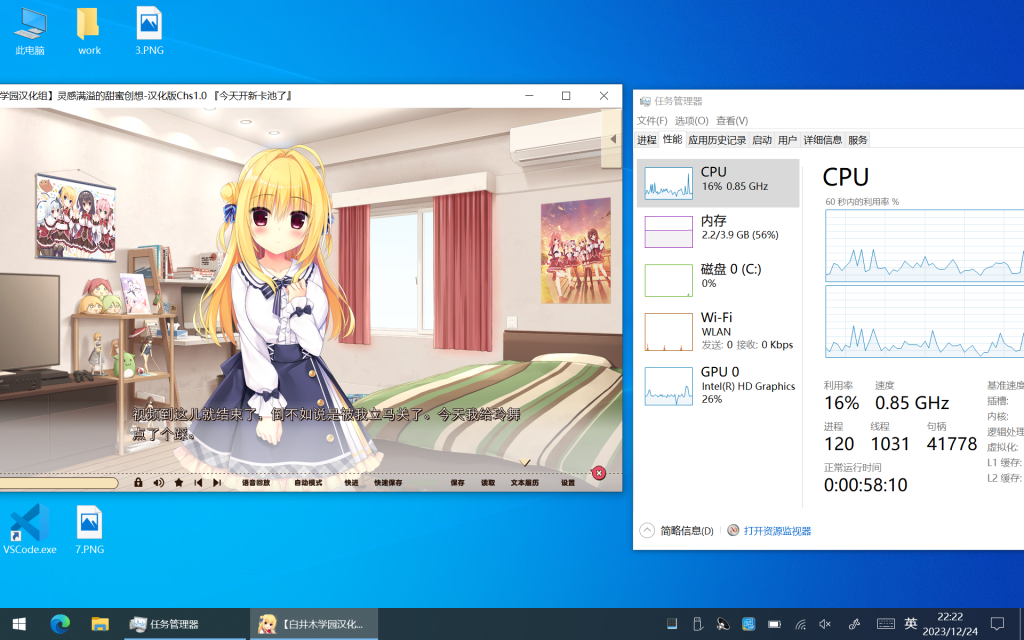Click 快进 fast-forward in the game toolbar
Image resolution: width=1024 pixels, height=640 pixels.
pos(352,483)
